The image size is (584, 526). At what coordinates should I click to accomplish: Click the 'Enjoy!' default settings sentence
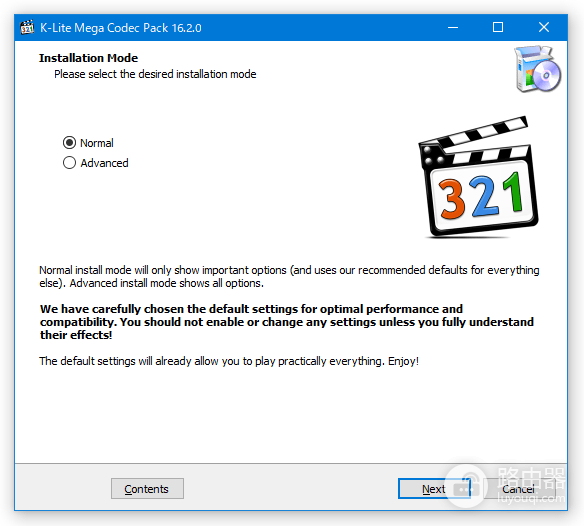coord(229,361)
